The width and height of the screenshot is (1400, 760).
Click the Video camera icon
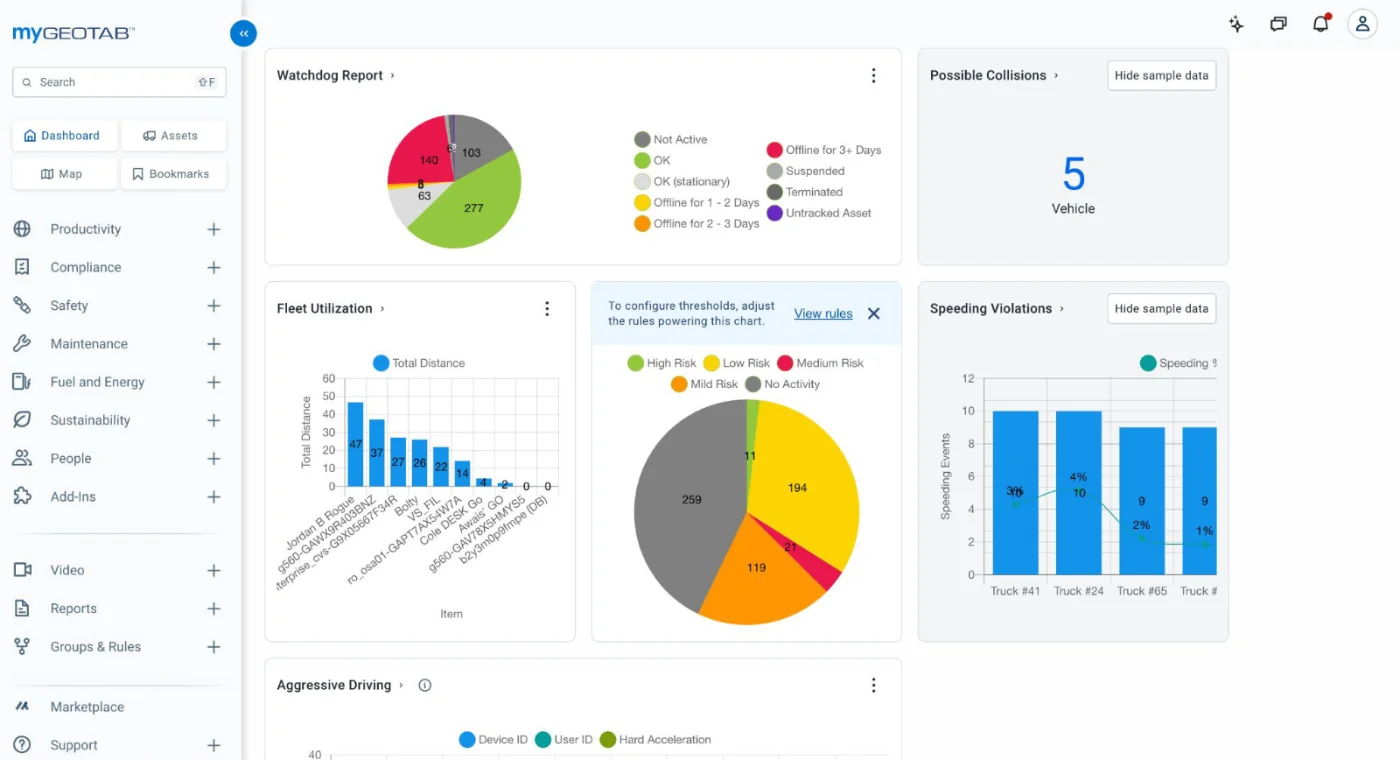click(22, 570)
